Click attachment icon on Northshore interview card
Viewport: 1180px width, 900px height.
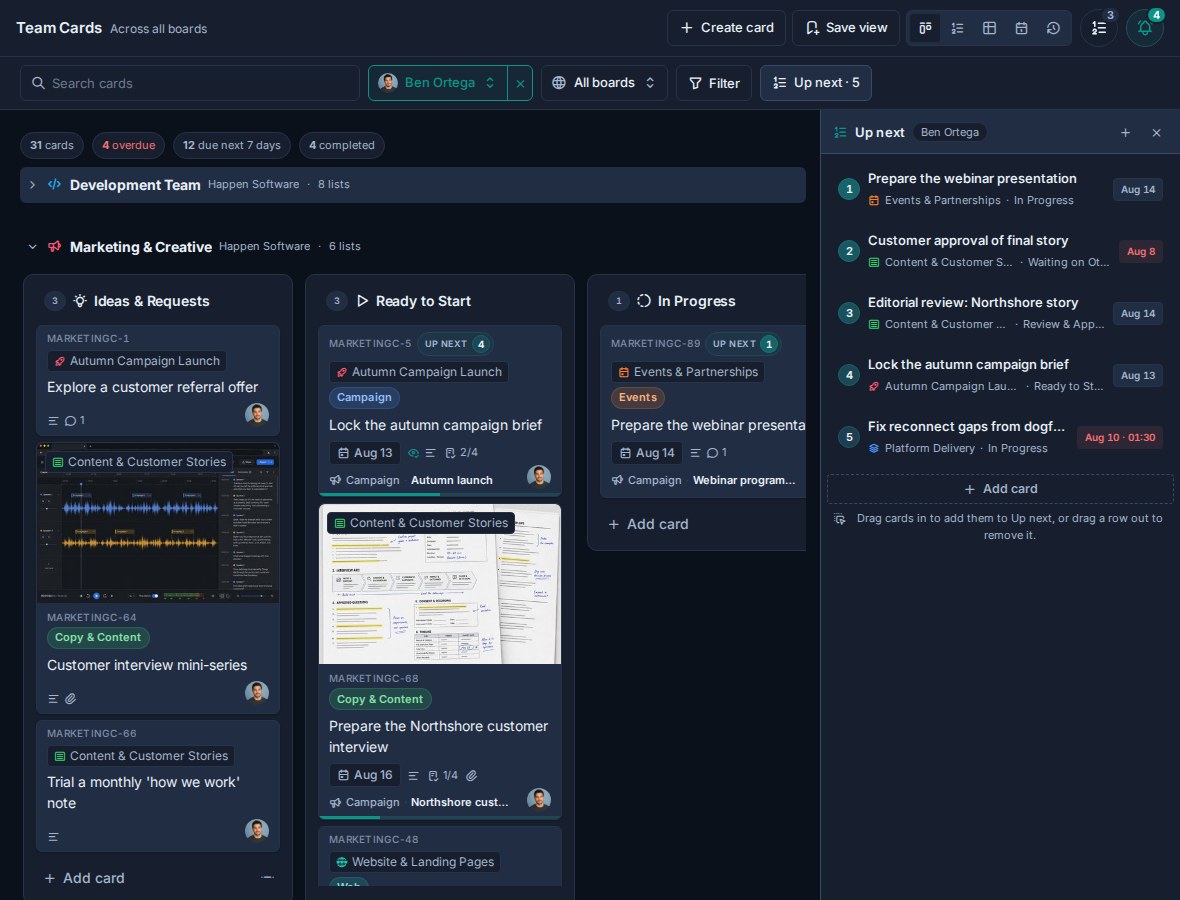point(472,775)
